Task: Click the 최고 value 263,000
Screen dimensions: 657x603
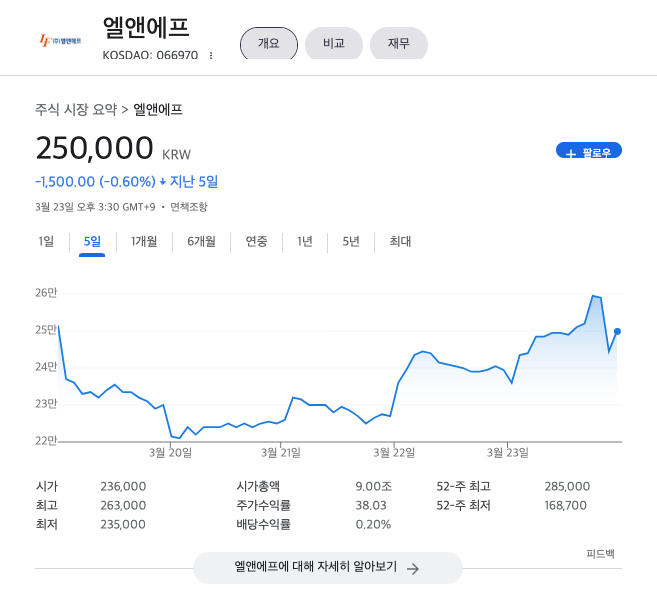Action: tap(123, 505)
